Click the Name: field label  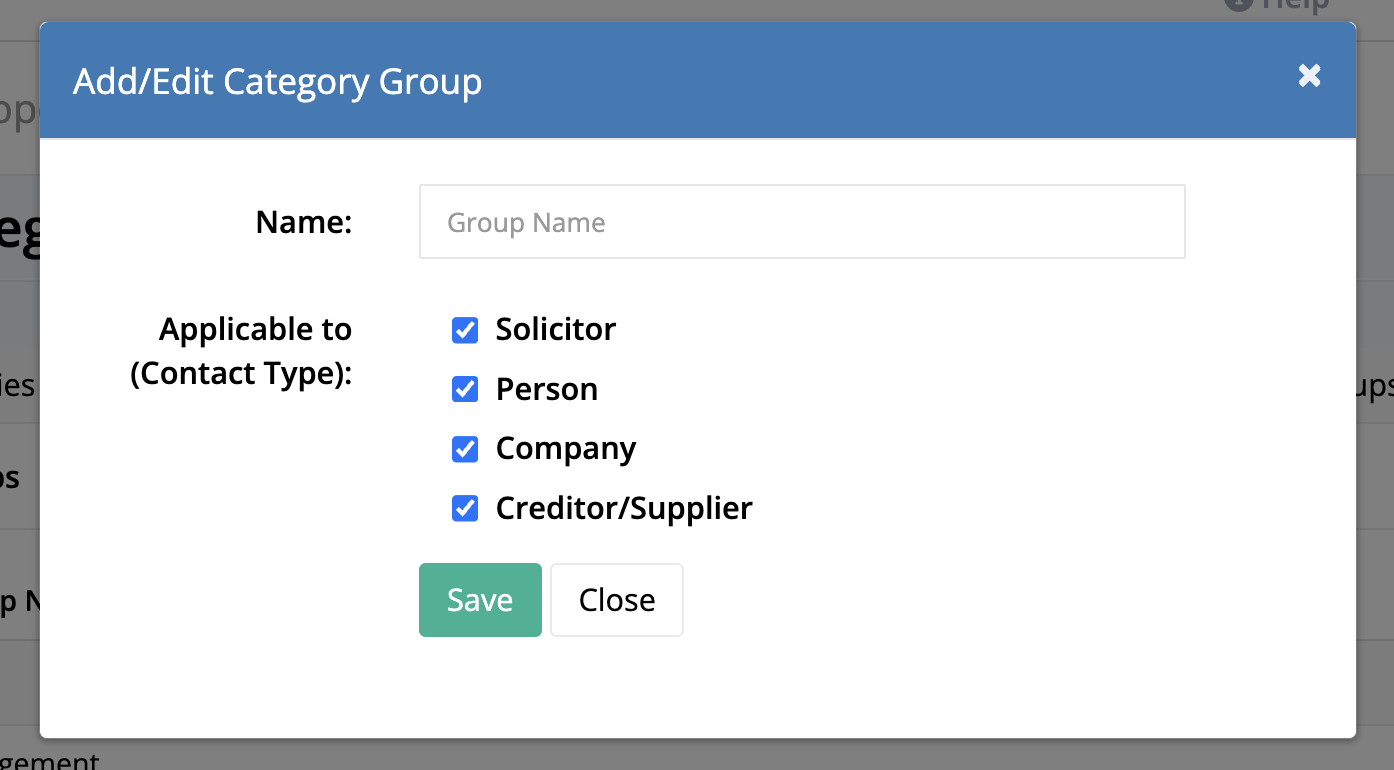click(x=304, y=222)
